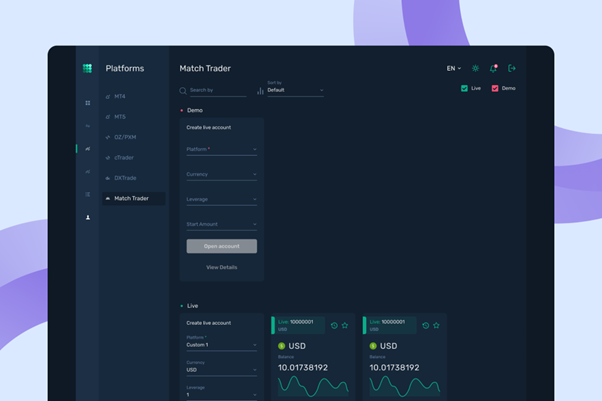This screenshot has height=401, width=602.
Task: Click the Search by input field
Action: [x=218, y=91]
